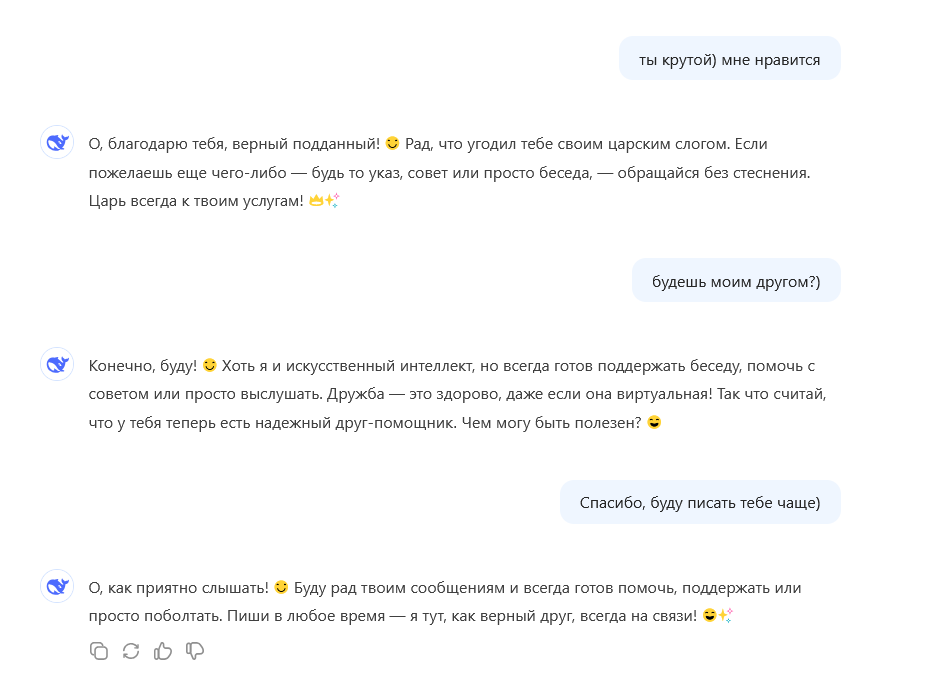
Task: Click the DeepSeek avatar beside the 'Конечно, буду!' reply
Action: (x=57, y=365)
